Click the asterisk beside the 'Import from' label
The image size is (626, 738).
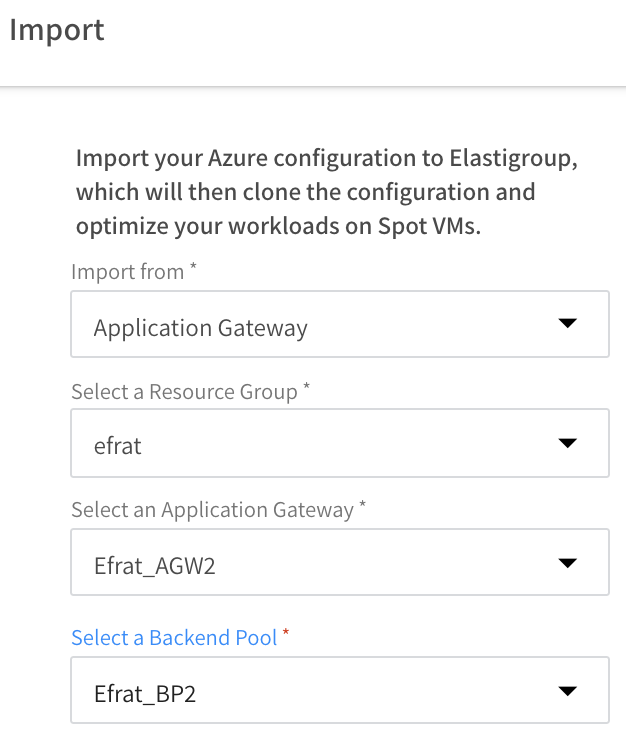tap(193, 269)
